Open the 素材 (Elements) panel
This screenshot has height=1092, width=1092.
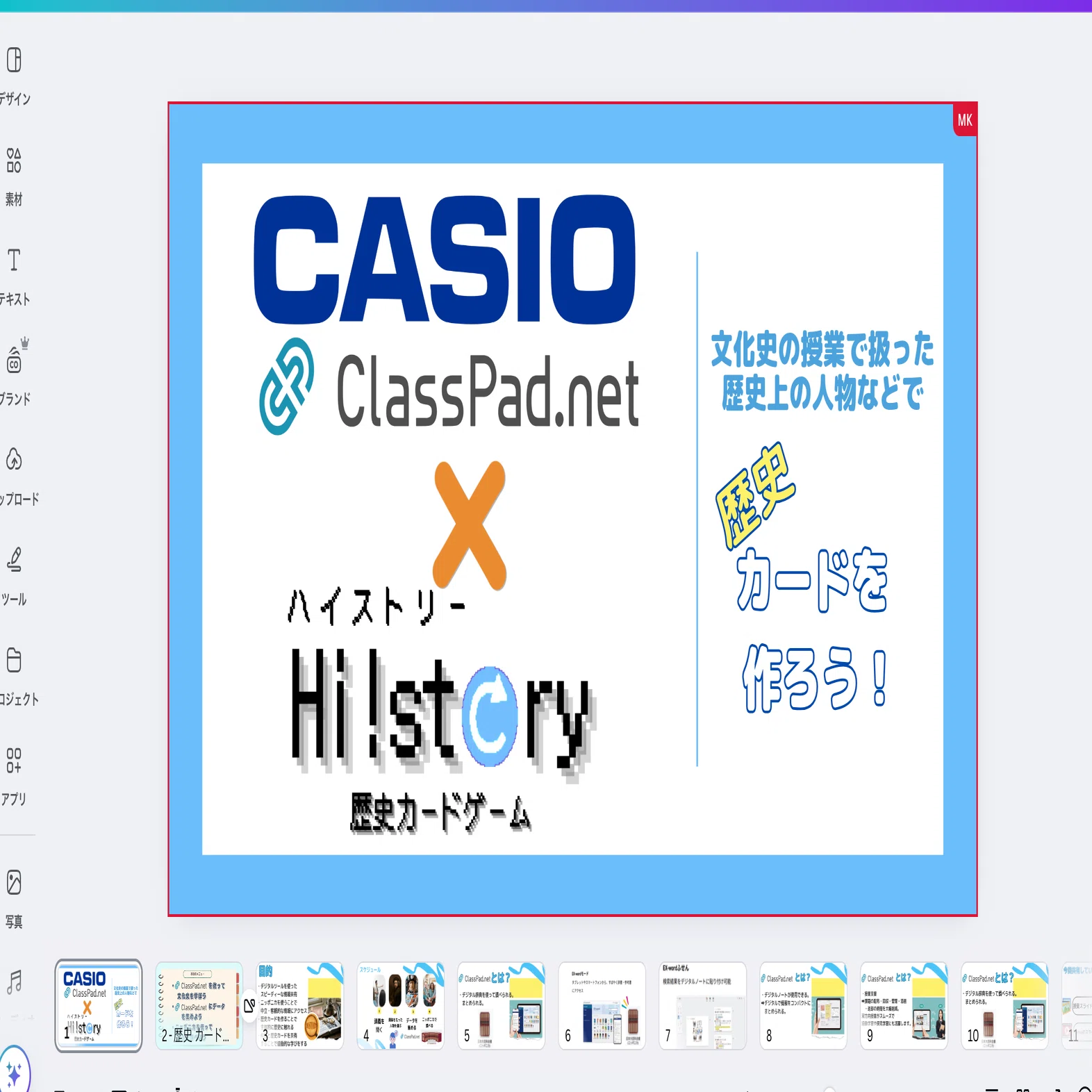pos(14,176)
